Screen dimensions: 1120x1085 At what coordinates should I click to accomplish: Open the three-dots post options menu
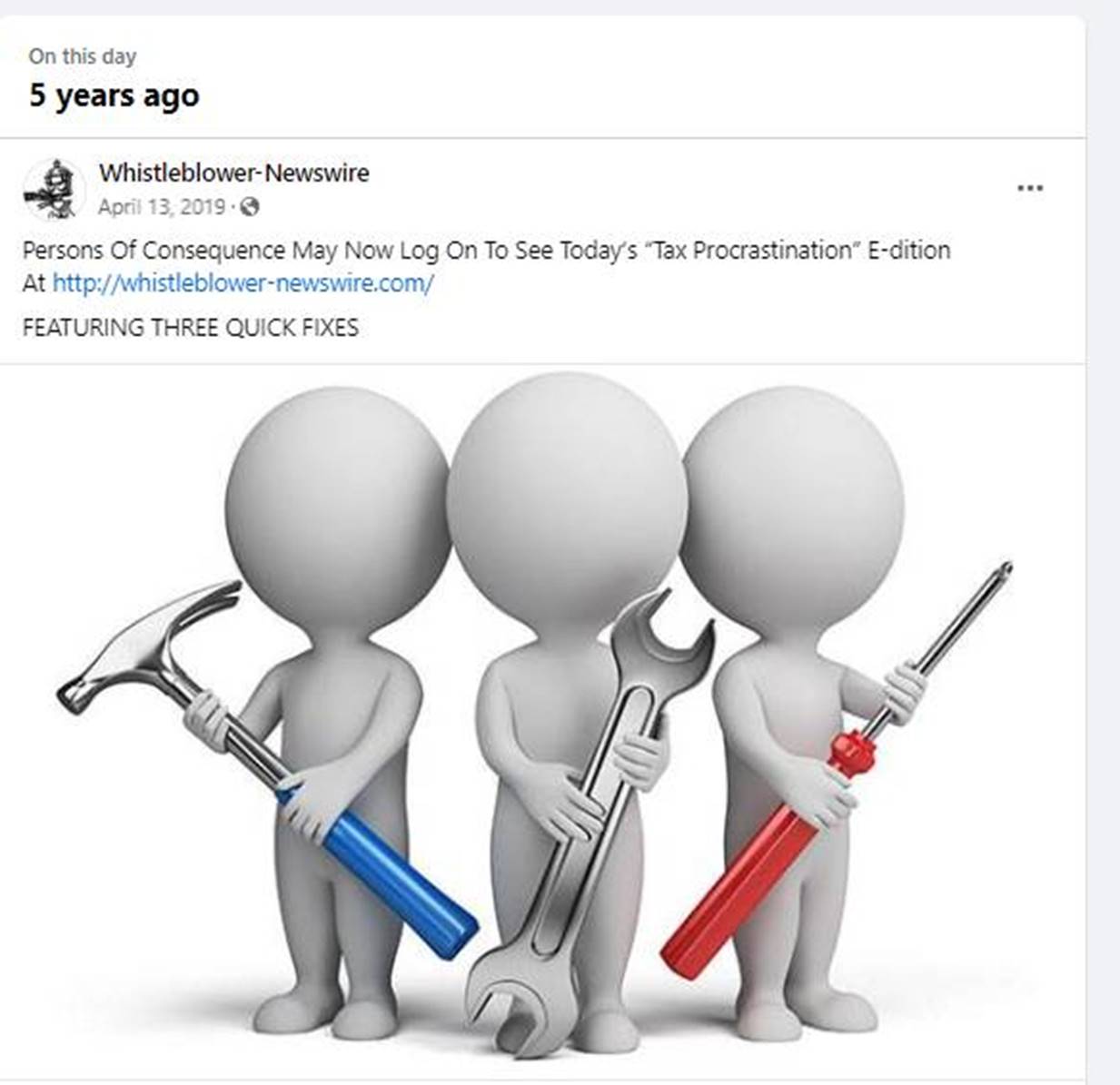(x=1029, y=188)
